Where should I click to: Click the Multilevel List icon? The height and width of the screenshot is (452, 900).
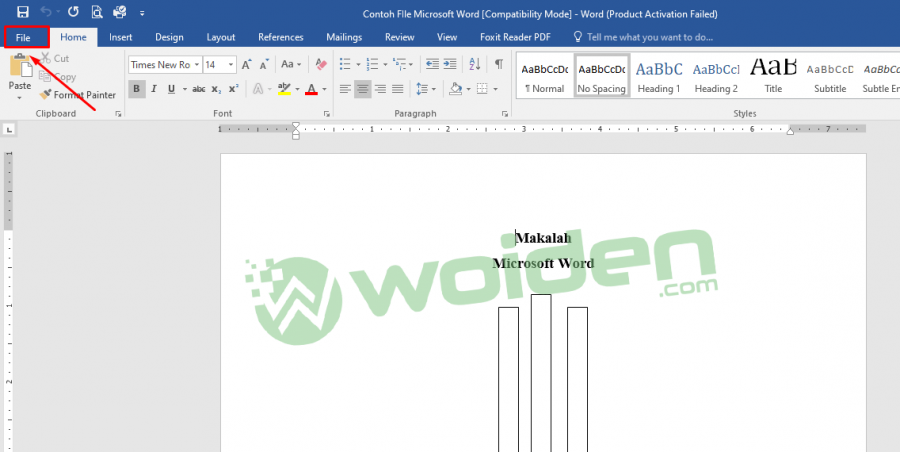399,64
